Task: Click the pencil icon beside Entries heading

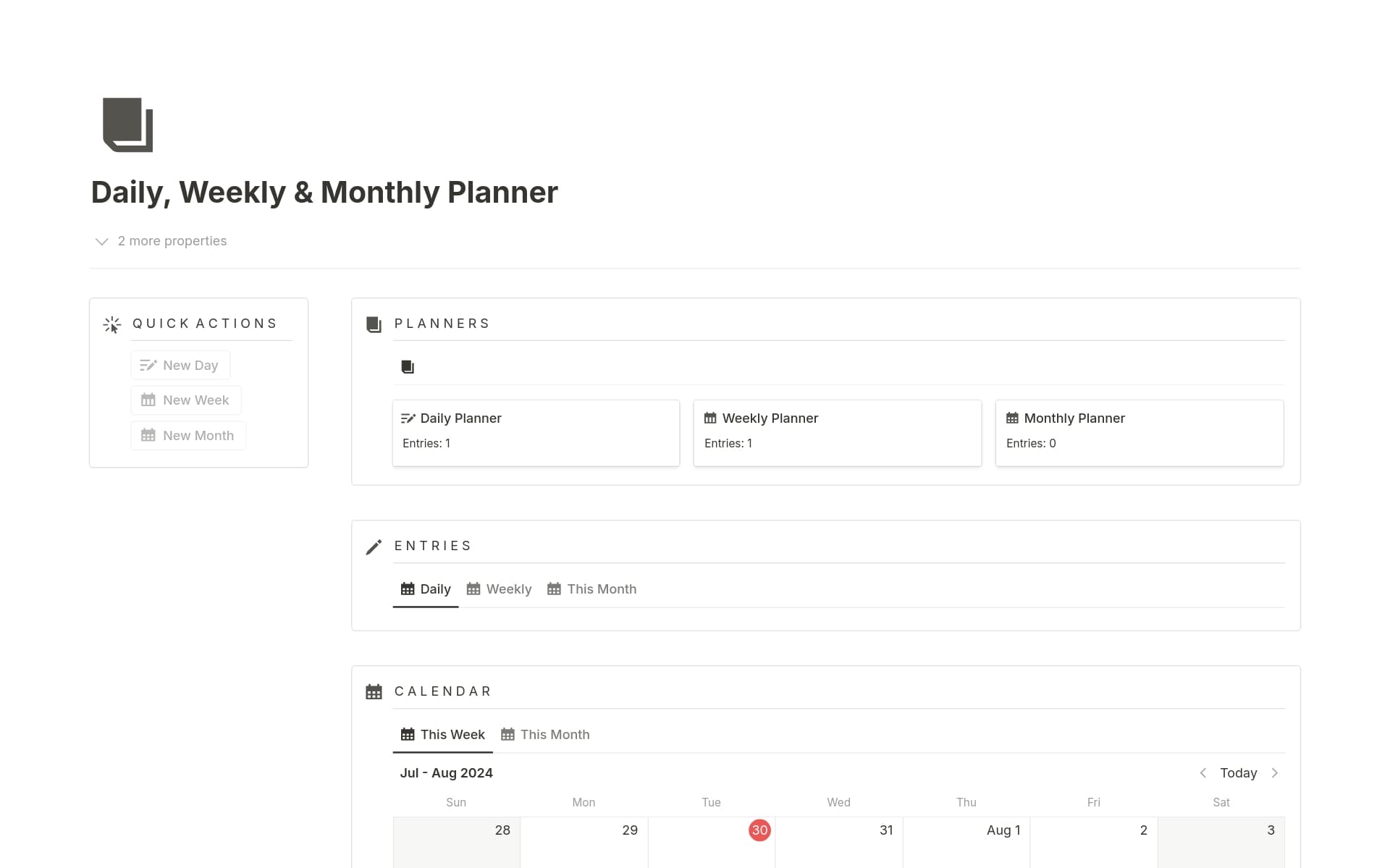Action: tap(374, 546)
